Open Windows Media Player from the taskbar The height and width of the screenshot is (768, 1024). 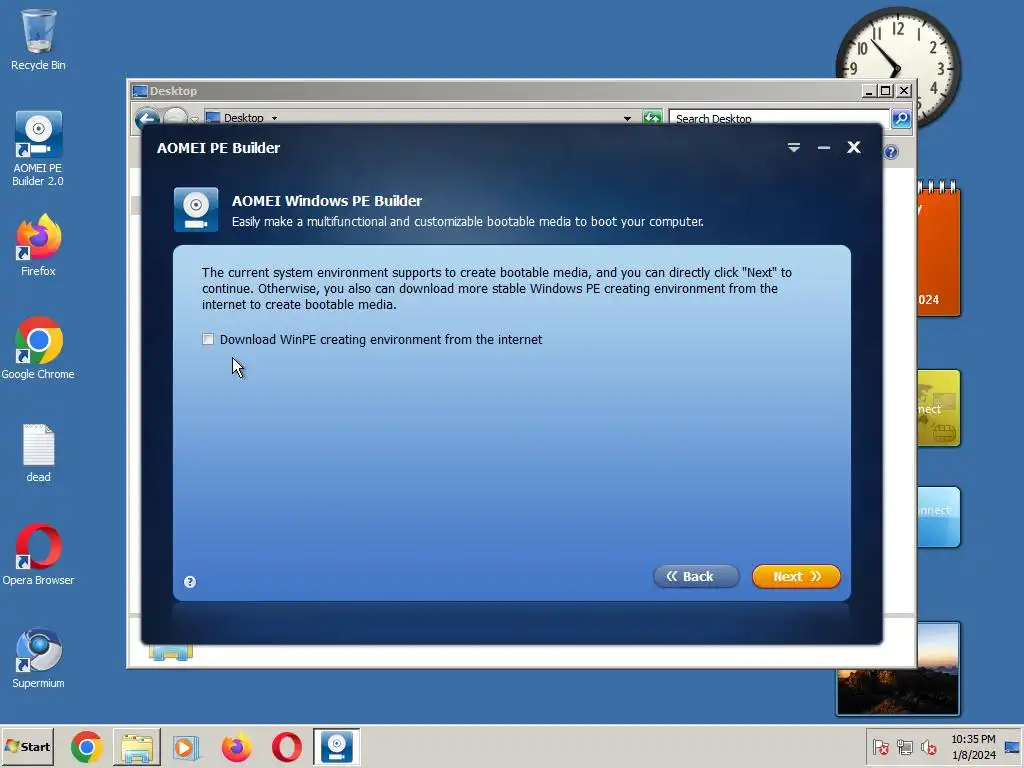pos(186,747)
